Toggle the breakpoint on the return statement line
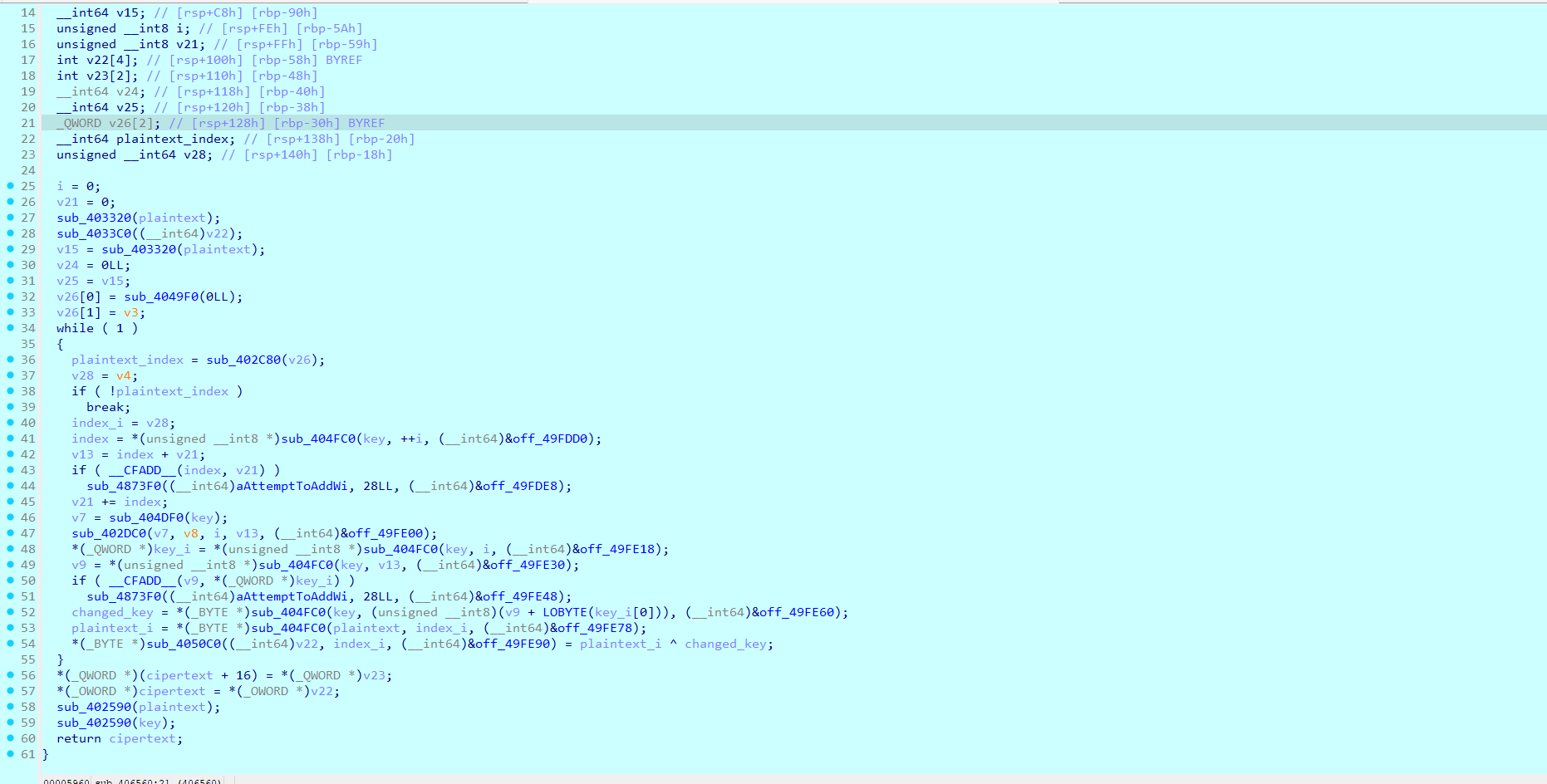The image size is (1547, 784). coord(8,738)
